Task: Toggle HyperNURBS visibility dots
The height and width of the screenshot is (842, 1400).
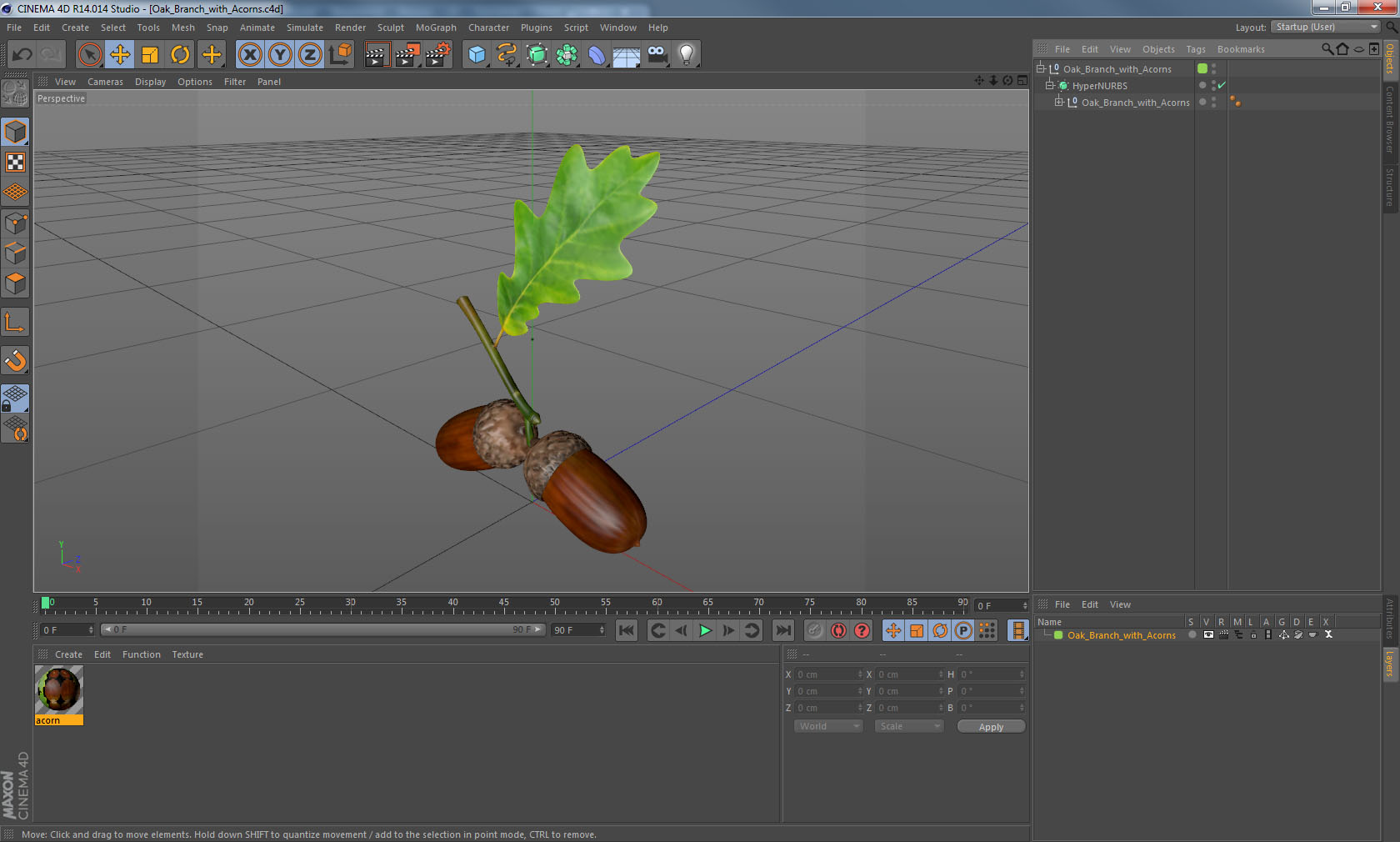Action: click(x=1213, y=85)
